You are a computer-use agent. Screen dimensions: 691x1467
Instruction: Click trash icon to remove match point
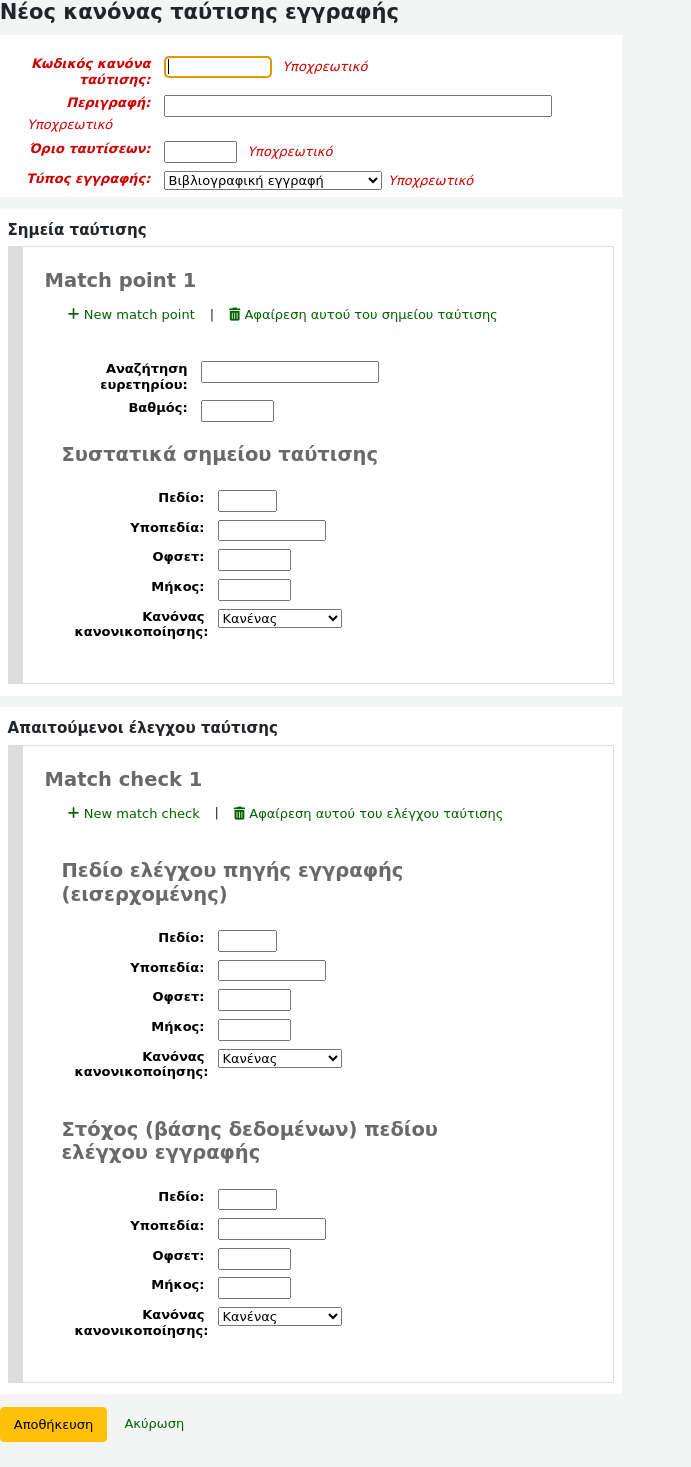(235, 314)
